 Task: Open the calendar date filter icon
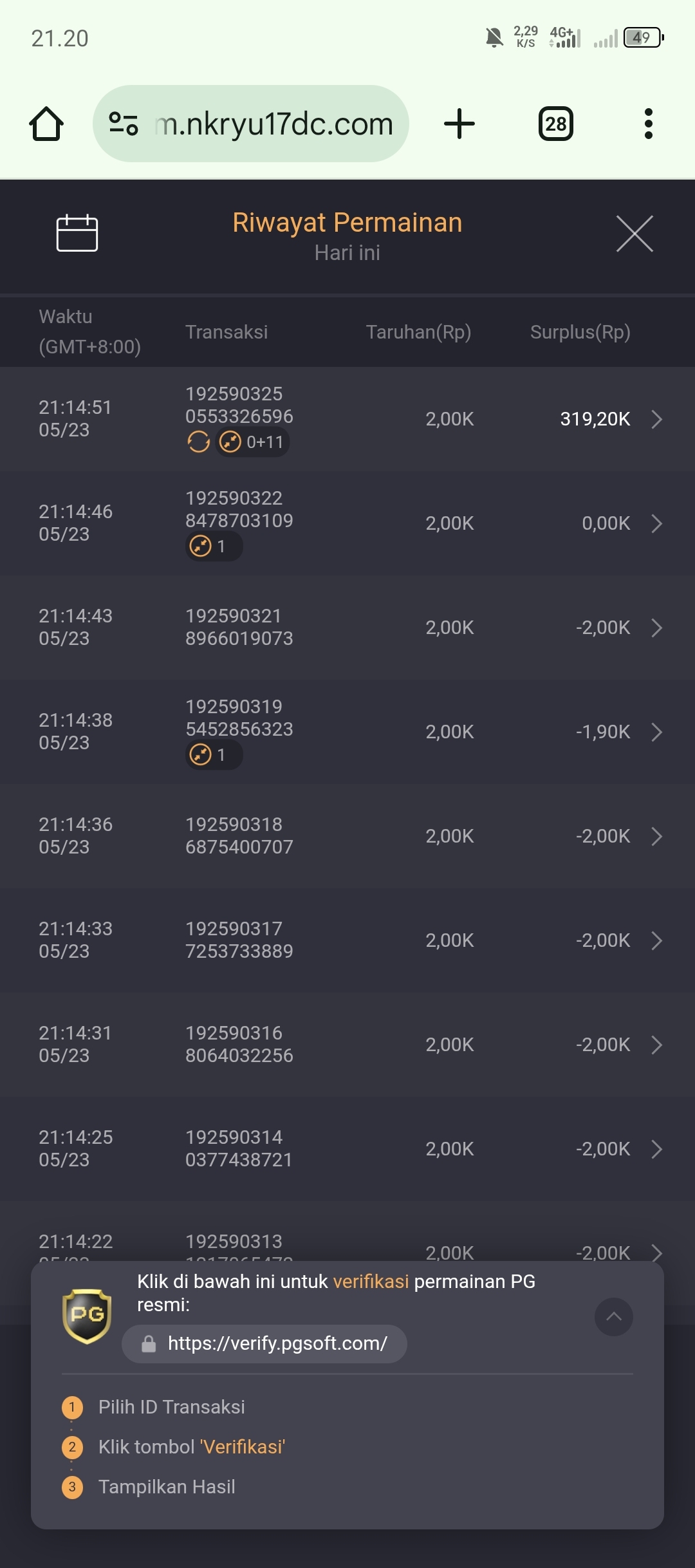[77, 233]
